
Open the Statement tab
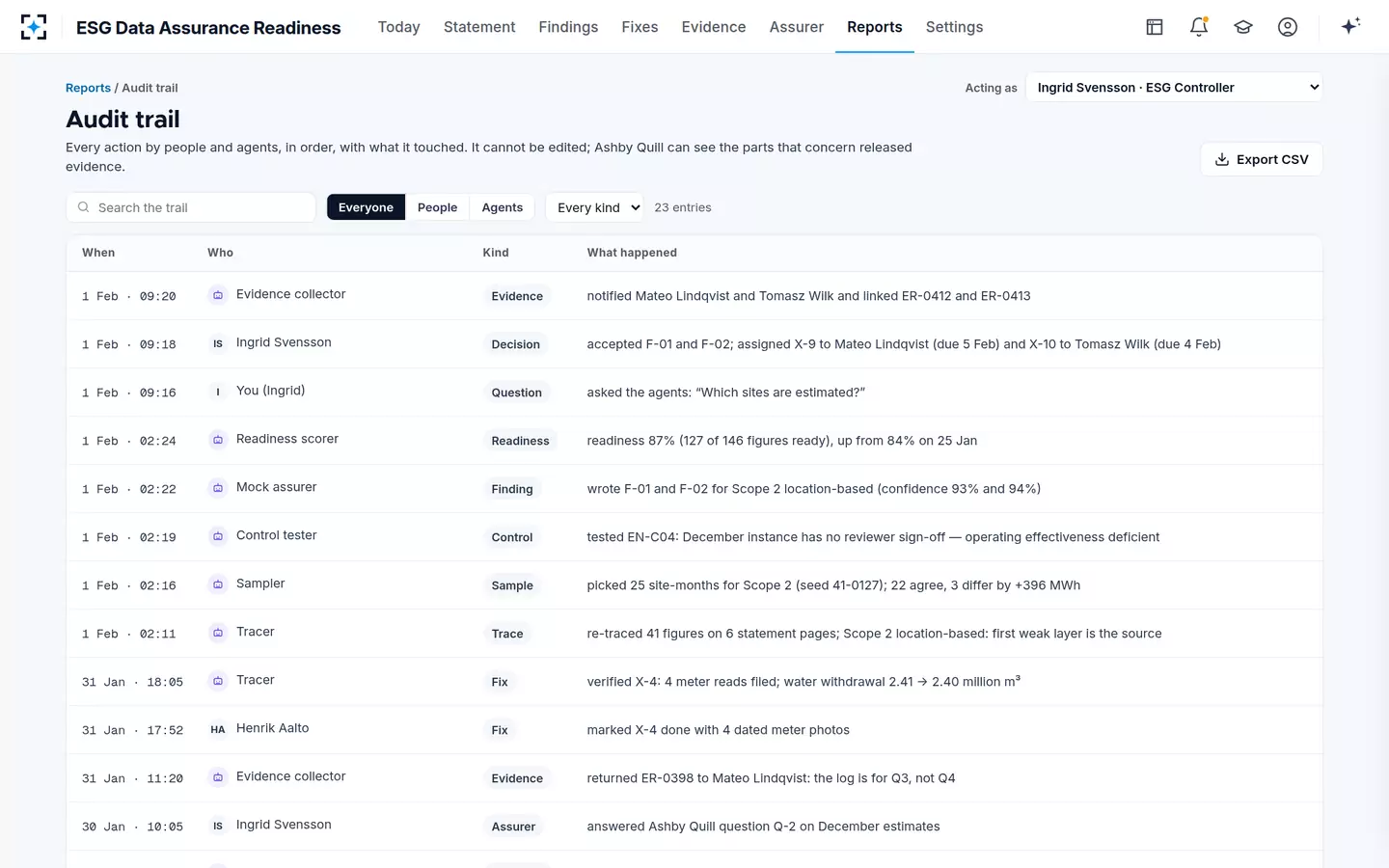click(x=479, y=27)
